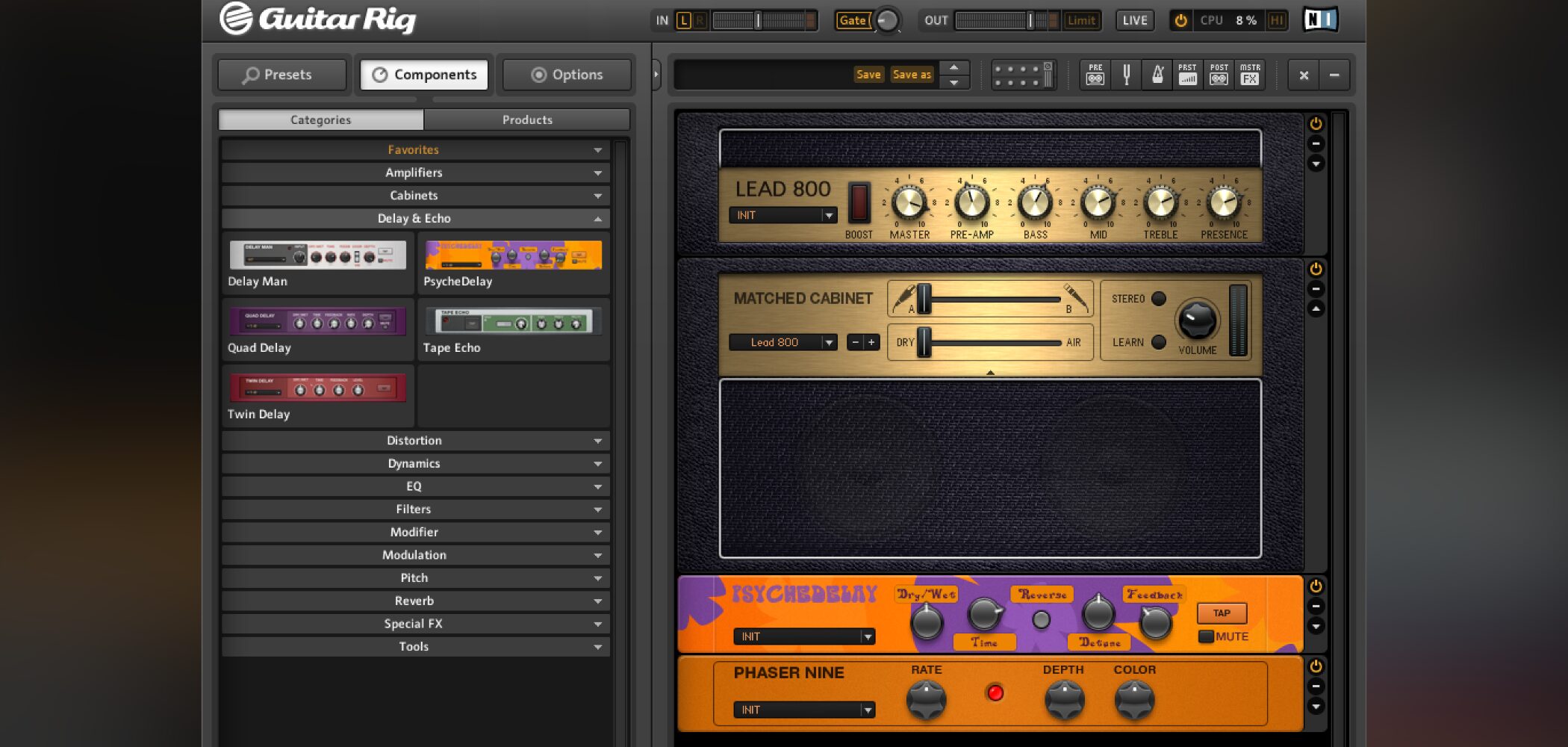Power off the Lead 800 module

click(1316, 124)
